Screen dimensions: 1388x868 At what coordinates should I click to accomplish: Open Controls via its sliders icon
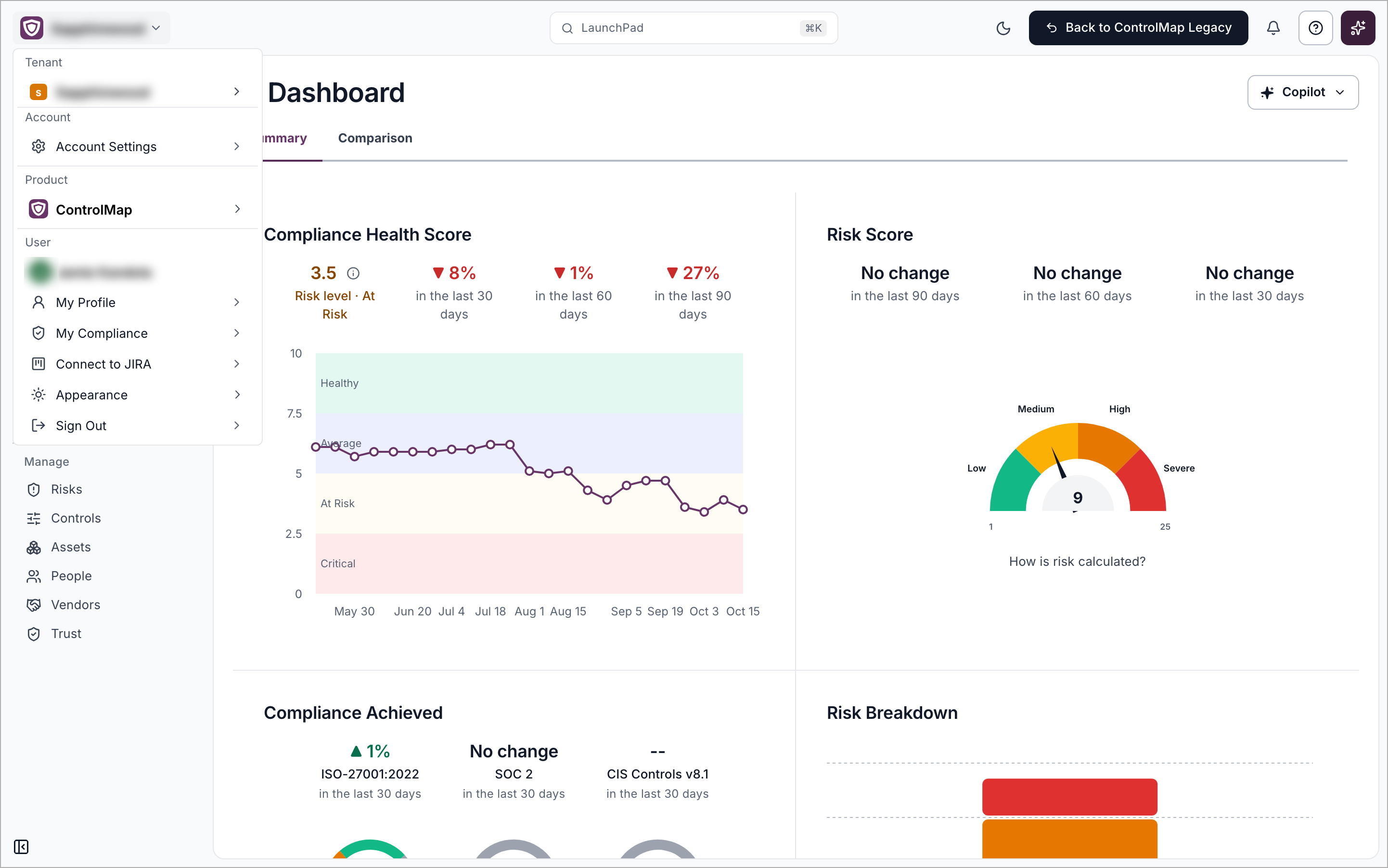[x=34, y=518]
